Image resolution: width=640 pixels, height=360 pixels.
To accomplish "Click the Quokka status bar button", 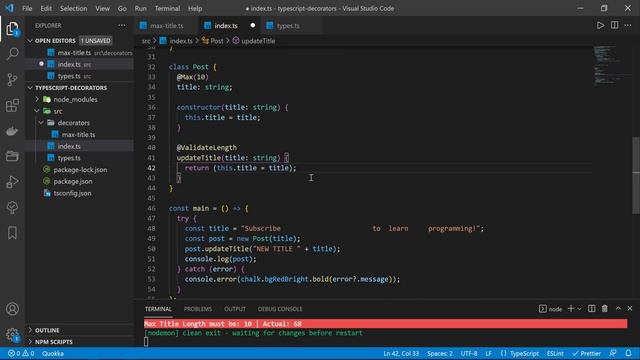I will click(x=53, y=353).
